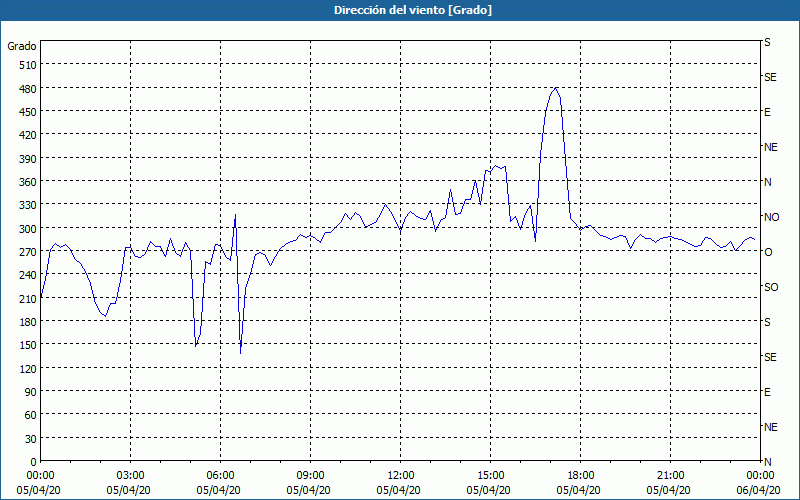This screenshot has height=500, width=800.
Task: Pick the 180 y-axis label
Action: [x=28, y=322]
